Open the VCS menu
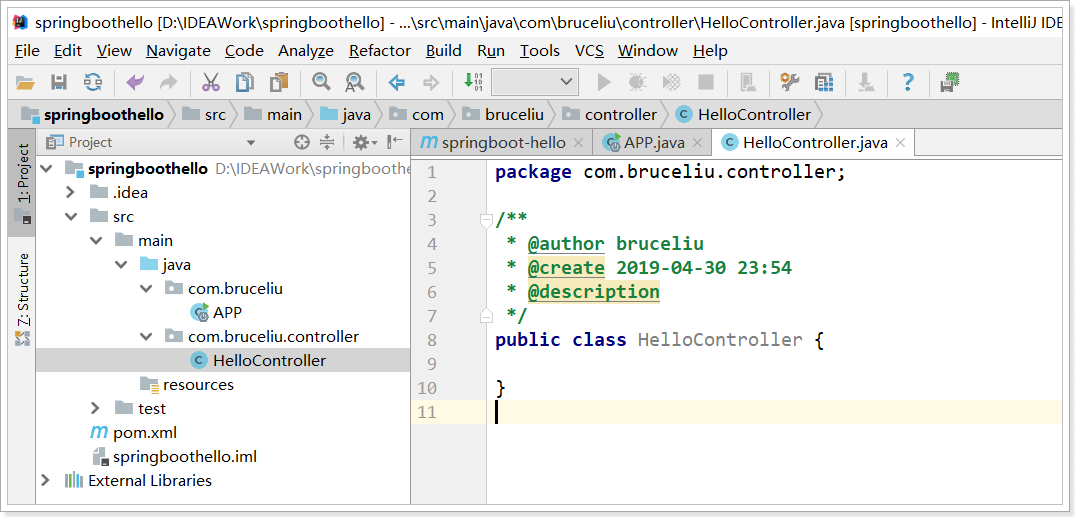Screen dimensions: 1075x517 (590, 51)
